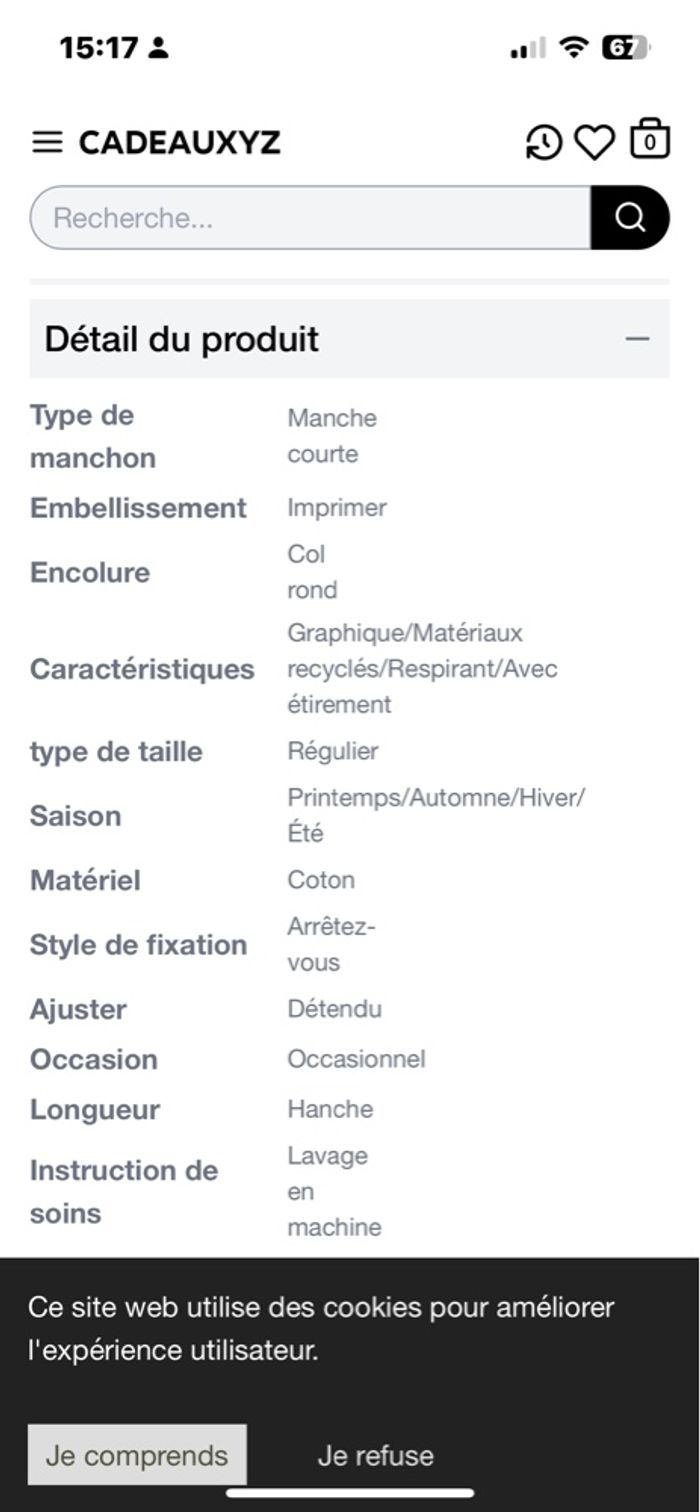Image resolution: width=700 pixels, height=1512 pixels.
Task: Open the shopping bag cart
Action: pos(649,140)
